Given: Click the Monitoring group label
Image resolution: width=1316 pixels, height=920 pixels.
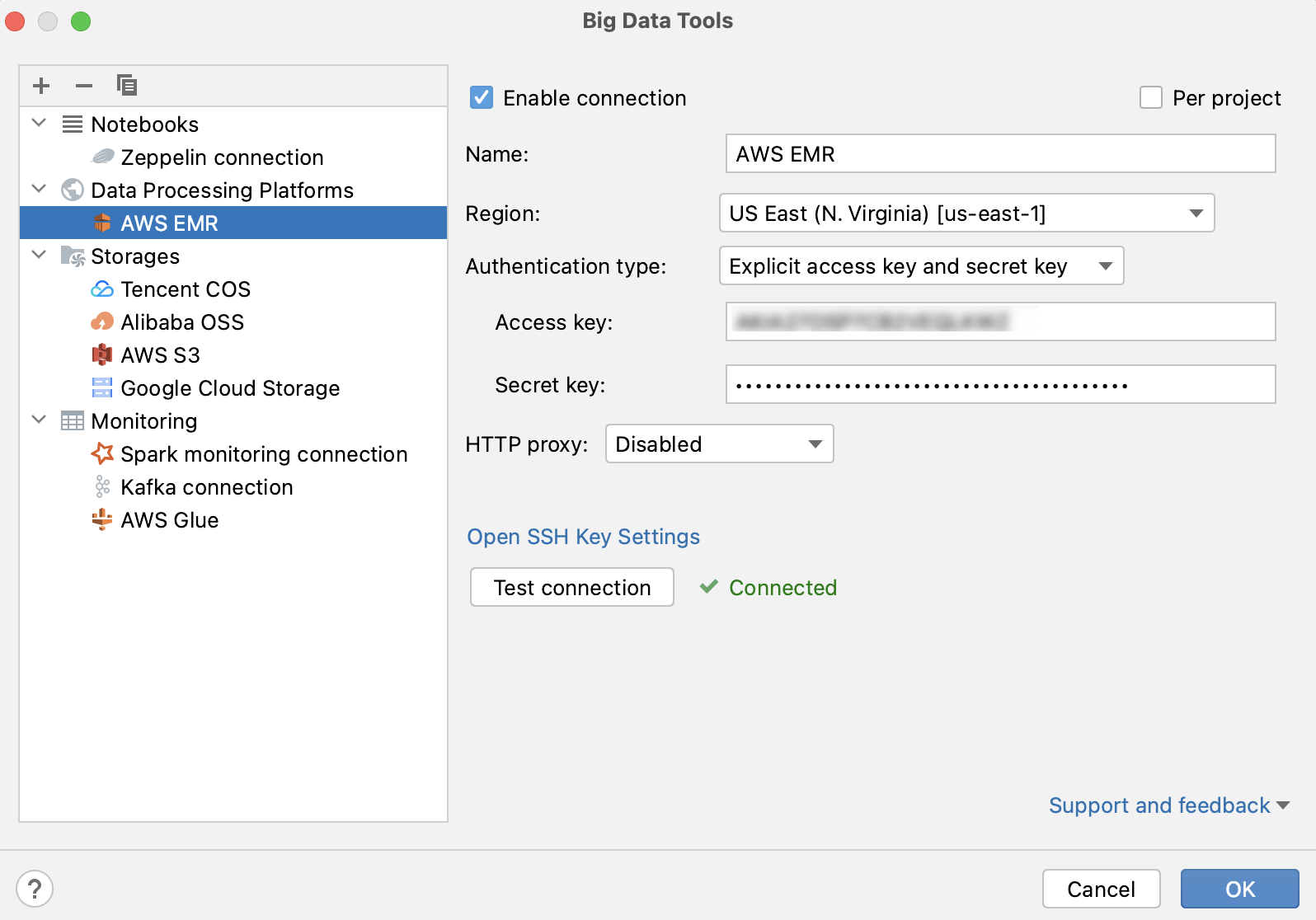Looking at the screenshot, I should (144, 421).
